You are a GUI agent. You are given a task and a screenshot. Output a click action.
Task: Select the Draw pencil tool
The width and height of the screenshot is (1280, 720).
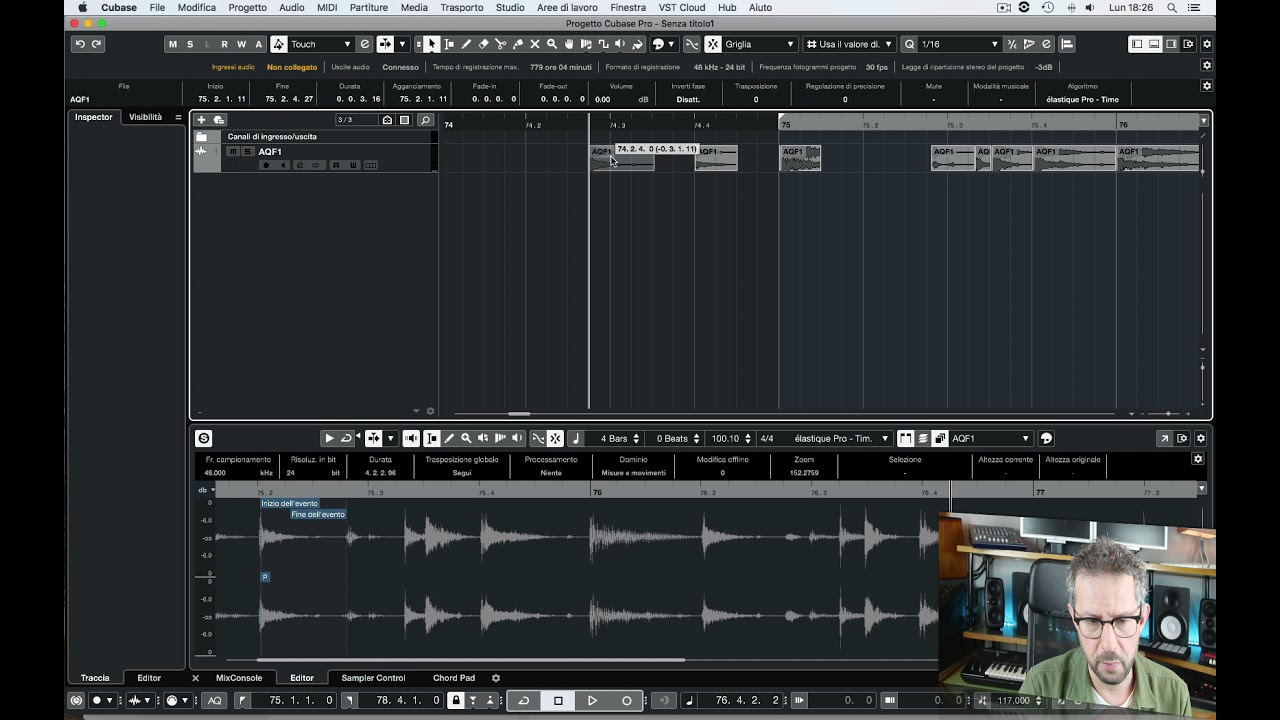click(466, 44)
